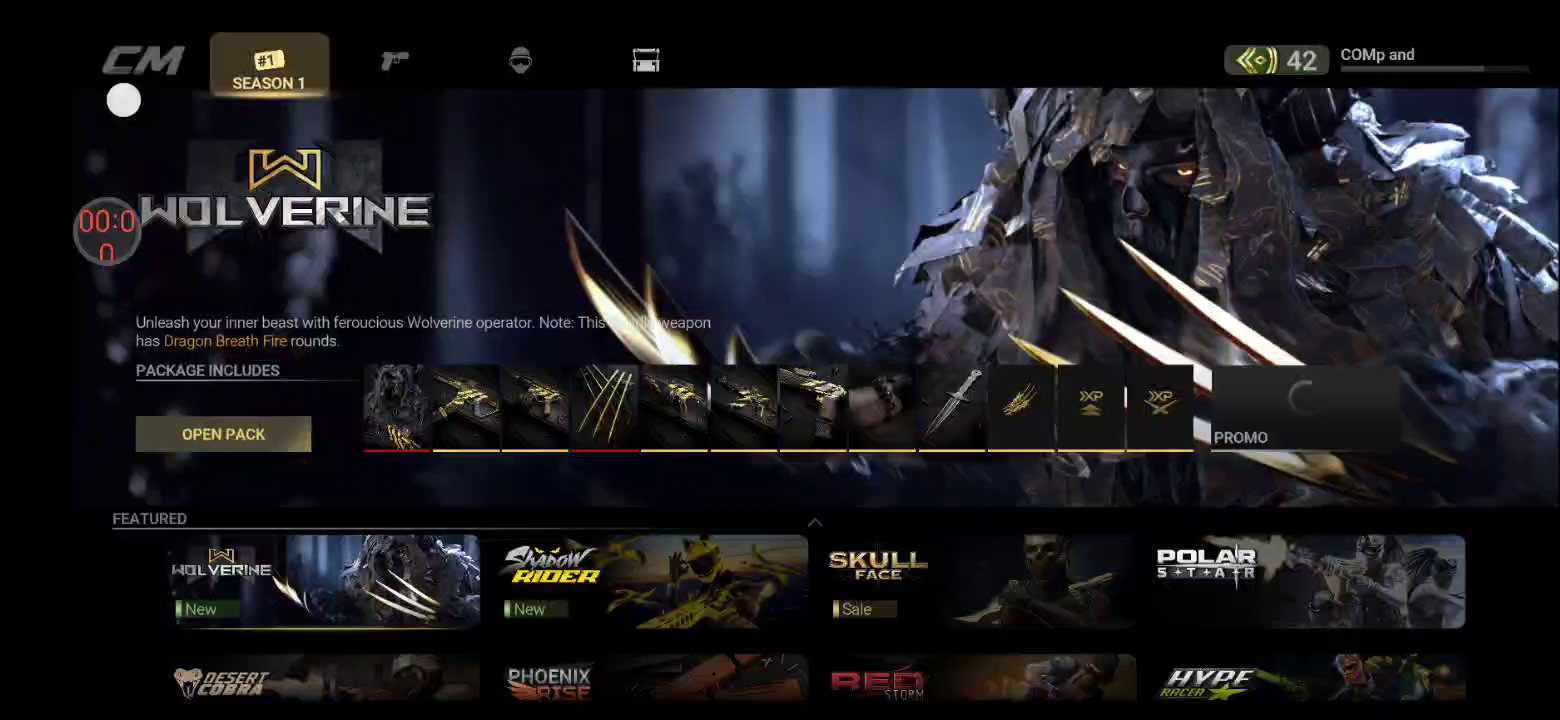
Task: Open the Hype Racer bundle
Action: coord(1310,678)
